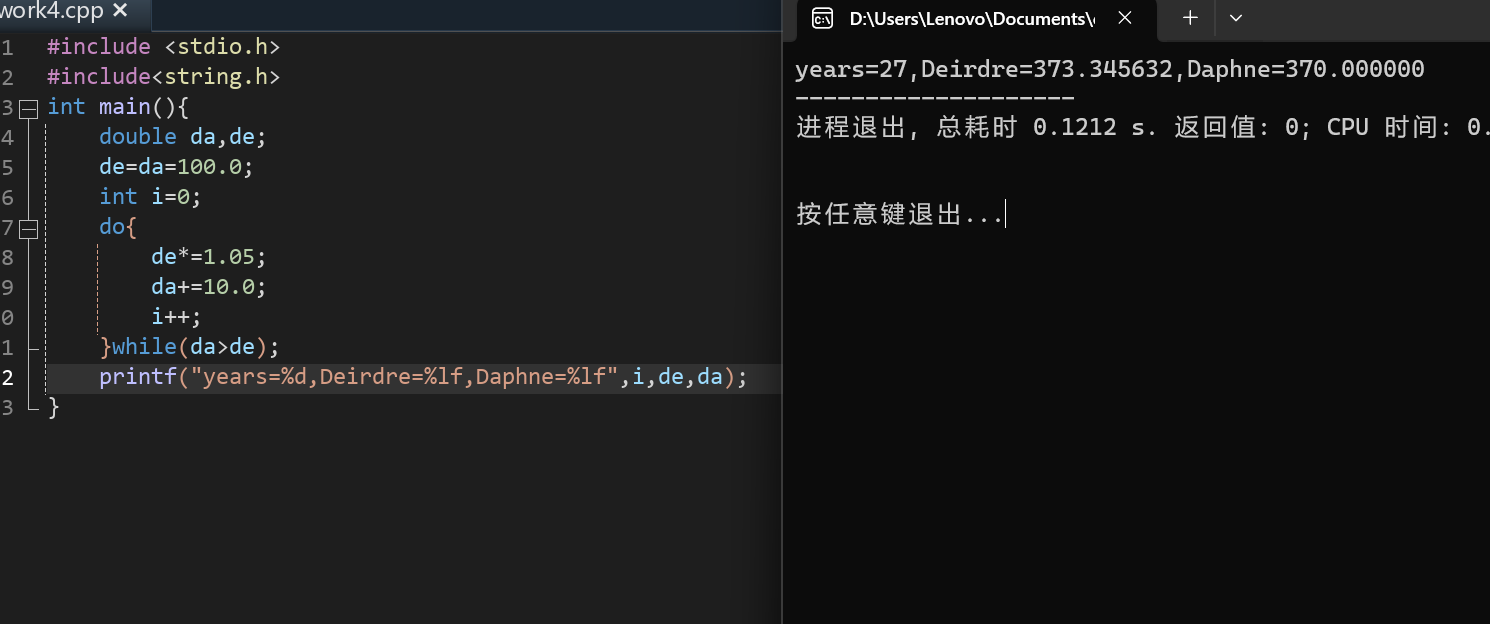
Task: Open the terminal profile dropdown chevron
Action: point(1236,19)
